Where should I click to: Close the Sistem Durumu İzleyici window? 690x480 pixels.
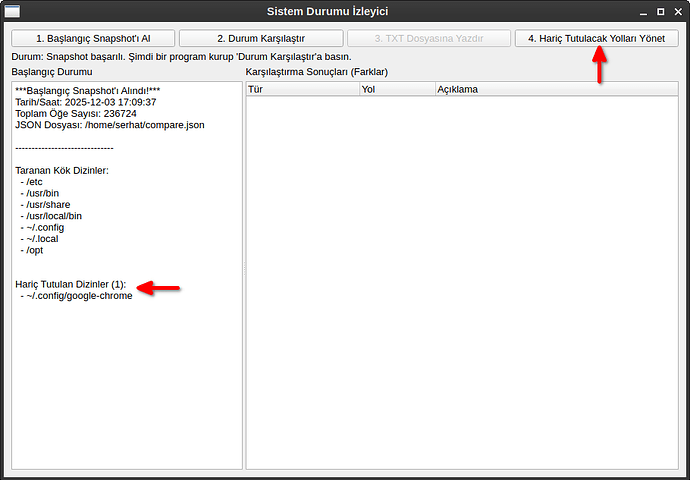677,12
